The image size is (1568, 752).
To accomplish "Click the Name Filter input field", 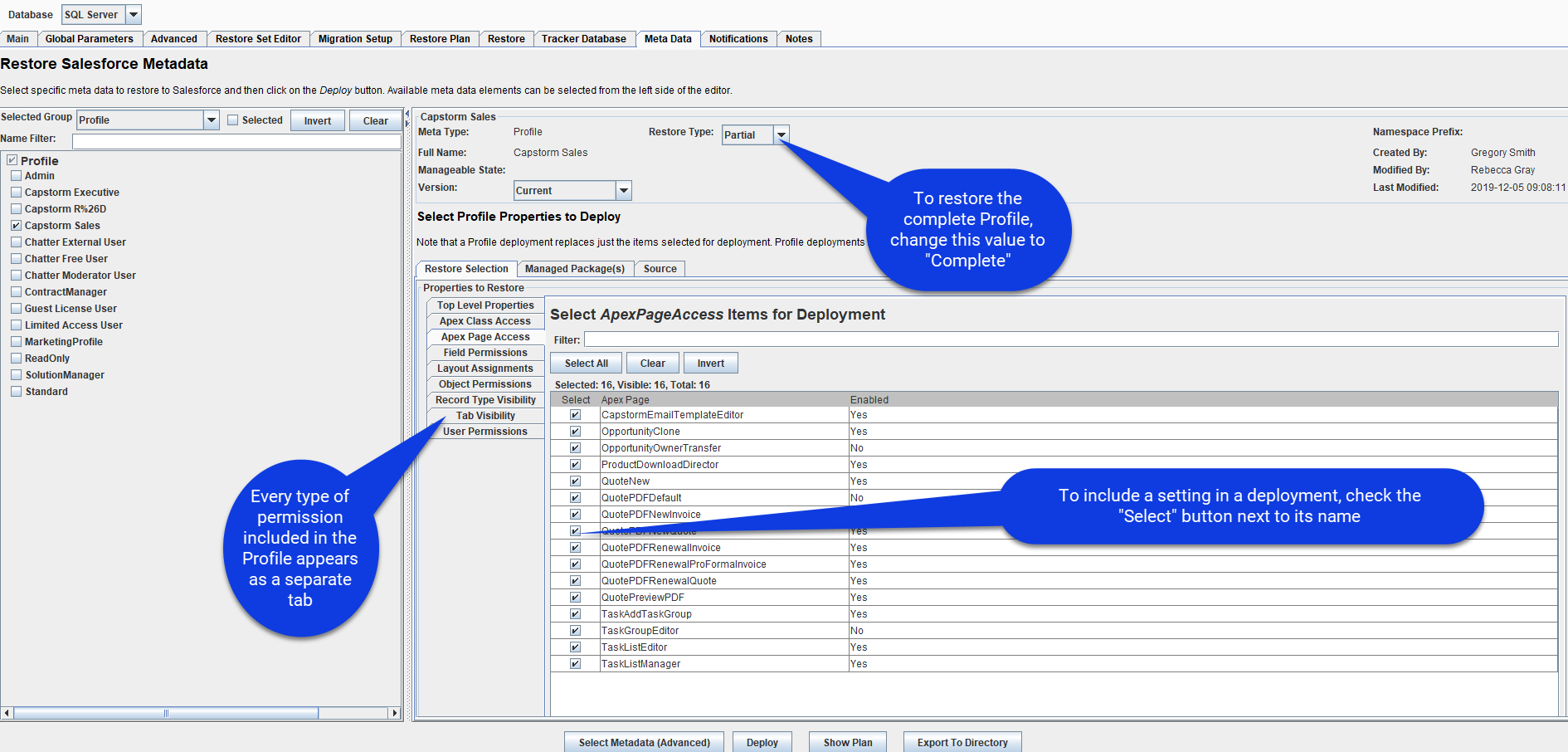I will click(x=236, y=141).
